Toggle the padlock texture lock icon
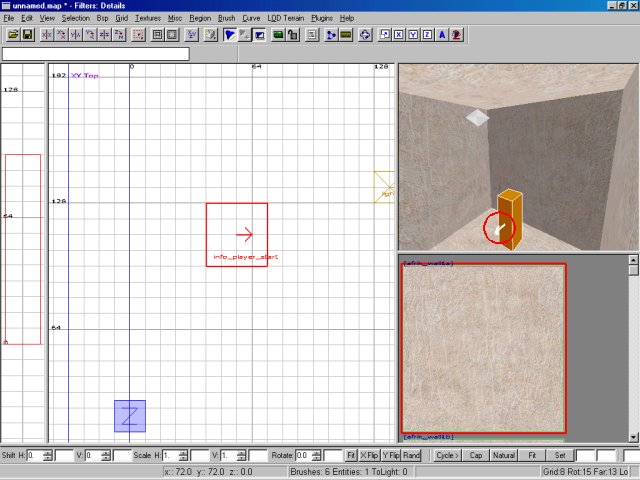640x480 pixels. pos(293,35)
